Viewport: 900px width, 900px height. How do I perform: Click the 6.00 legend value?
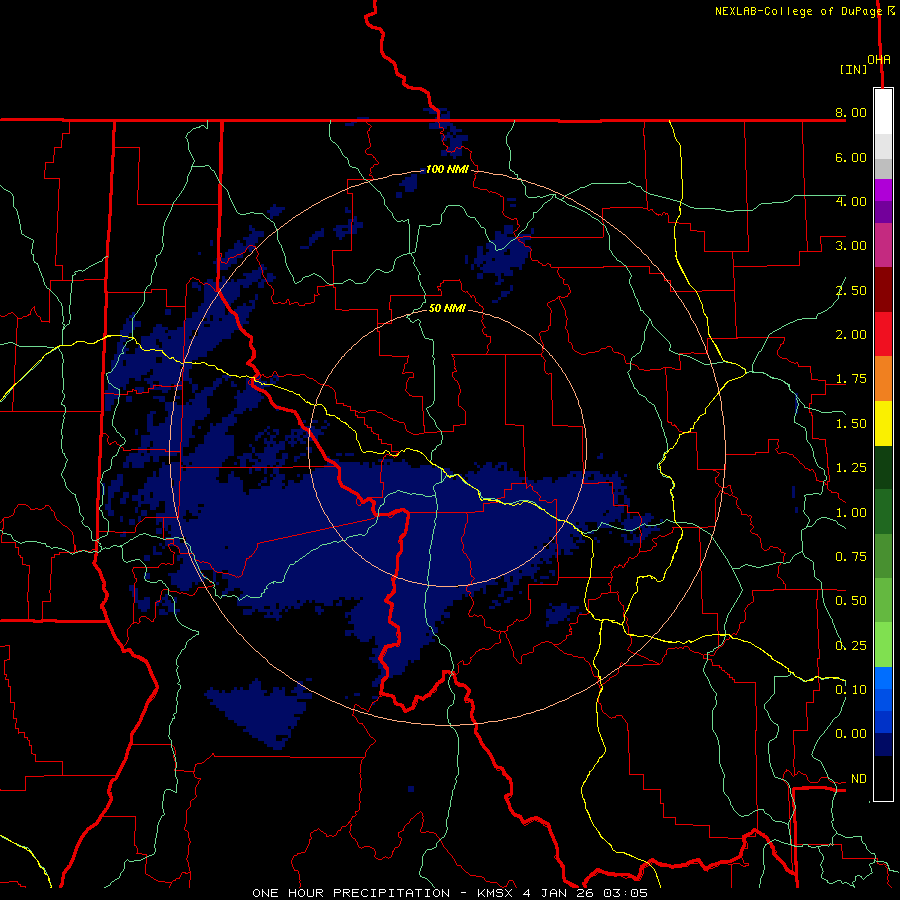(851, 157)
